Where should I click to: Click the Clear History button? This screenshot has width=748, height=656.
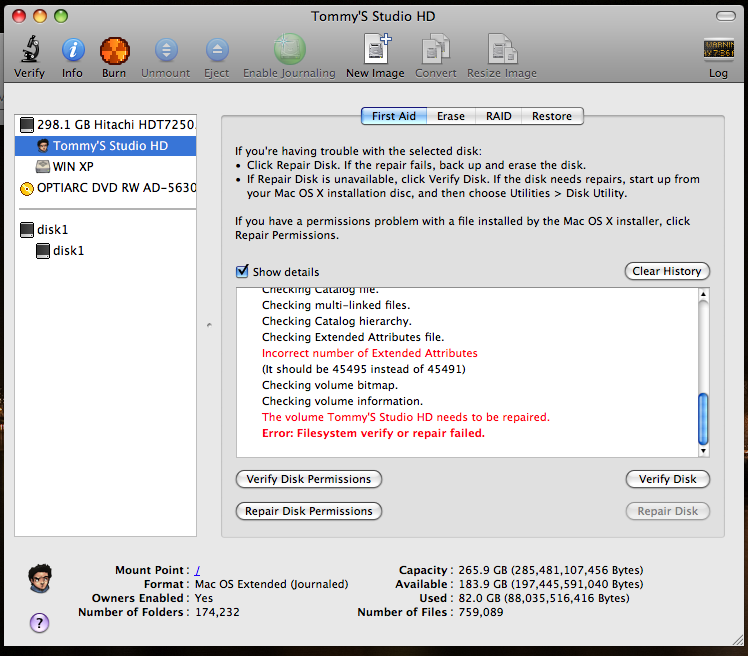667,271
